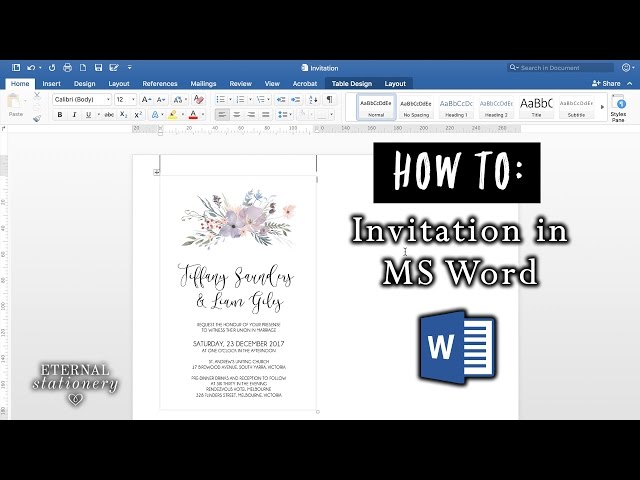
Task: Toggle superscript formatting
Action: [x=138, y=115]
